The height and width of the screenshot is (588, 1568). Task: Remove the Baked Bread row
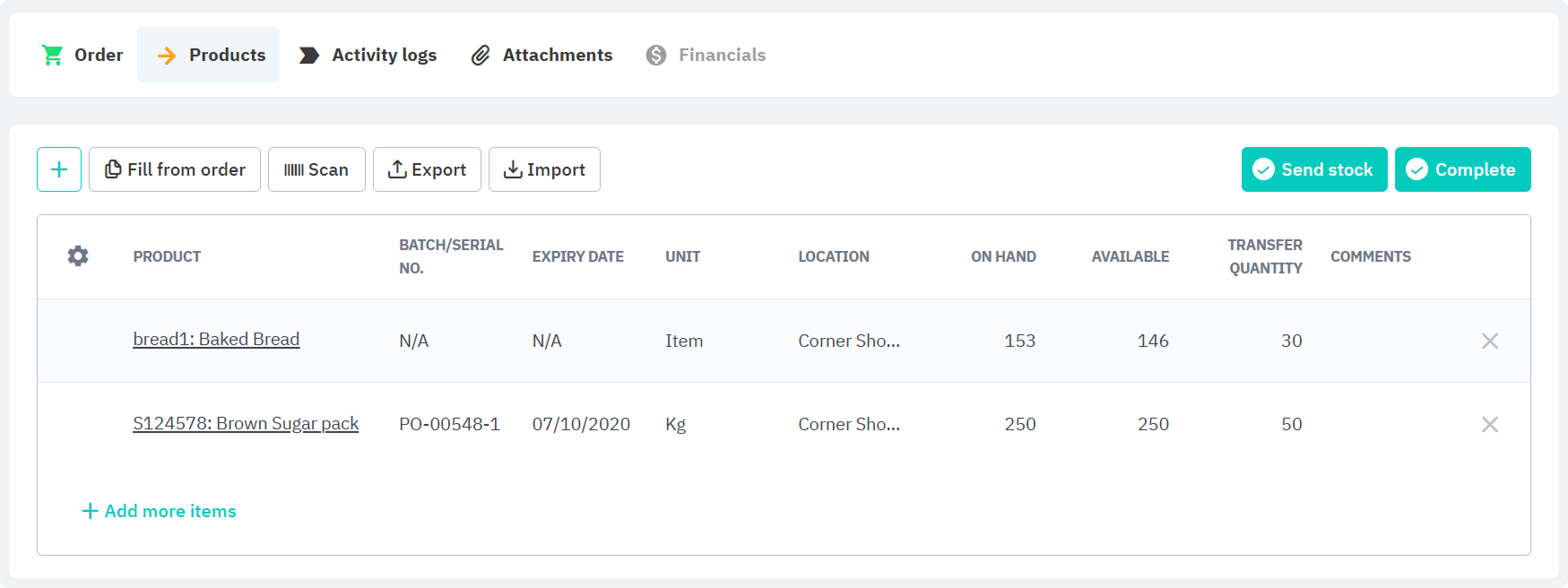pyautogui.click(x=1489, y=341)
